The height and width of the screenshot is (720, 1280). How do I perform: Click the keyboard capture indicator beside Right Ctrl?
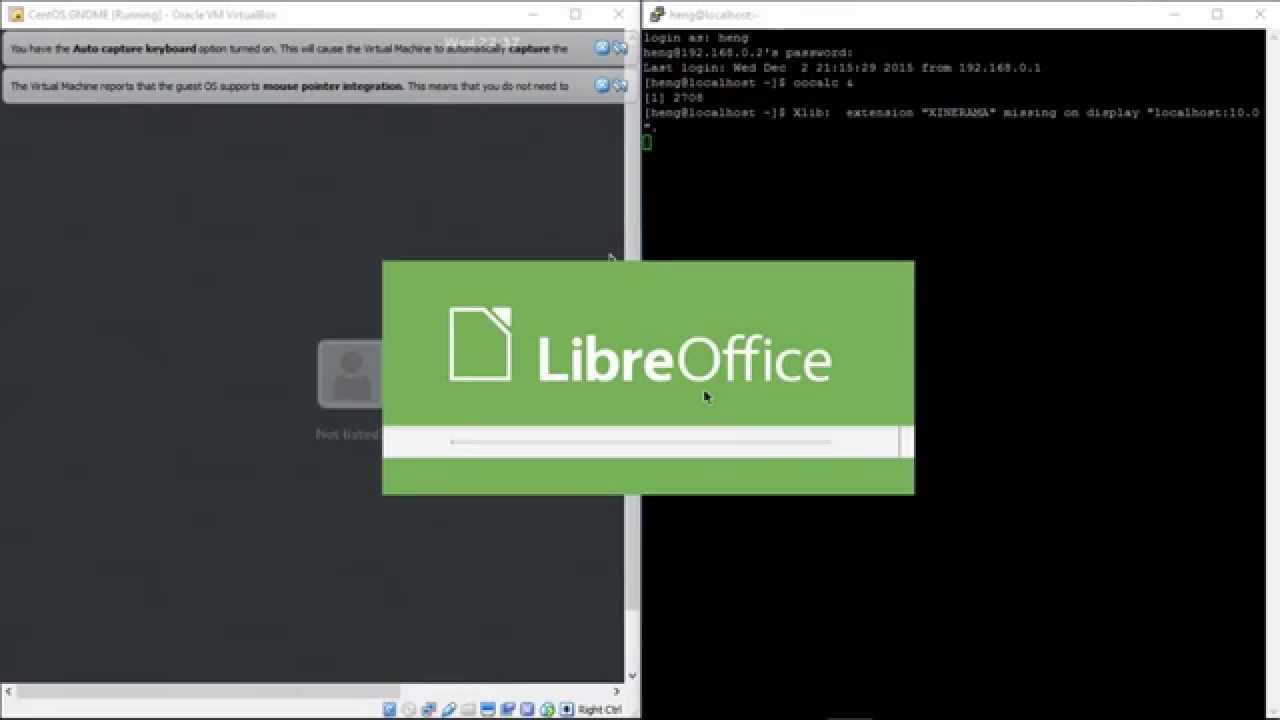(x=567, y=709)
